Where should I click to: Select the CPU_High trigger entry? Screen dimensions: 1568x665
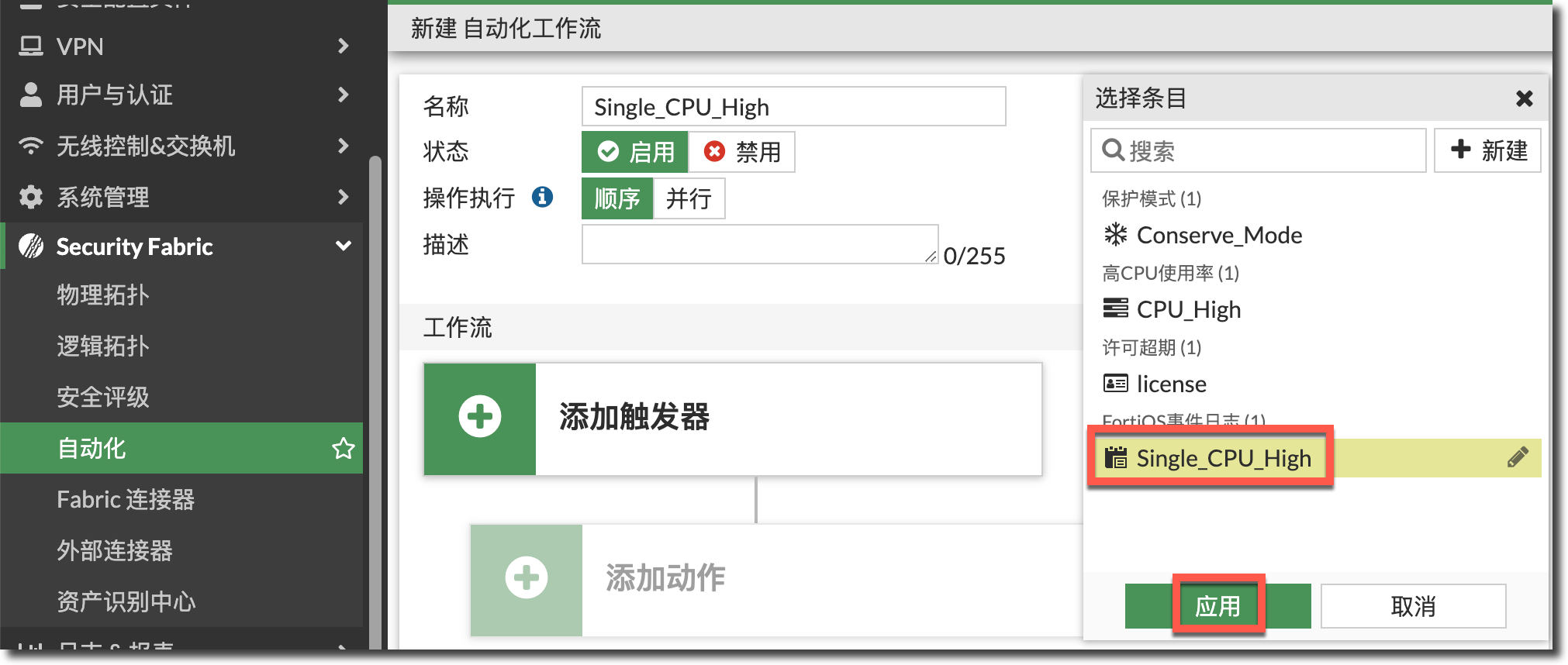(x=1187, y=309)
